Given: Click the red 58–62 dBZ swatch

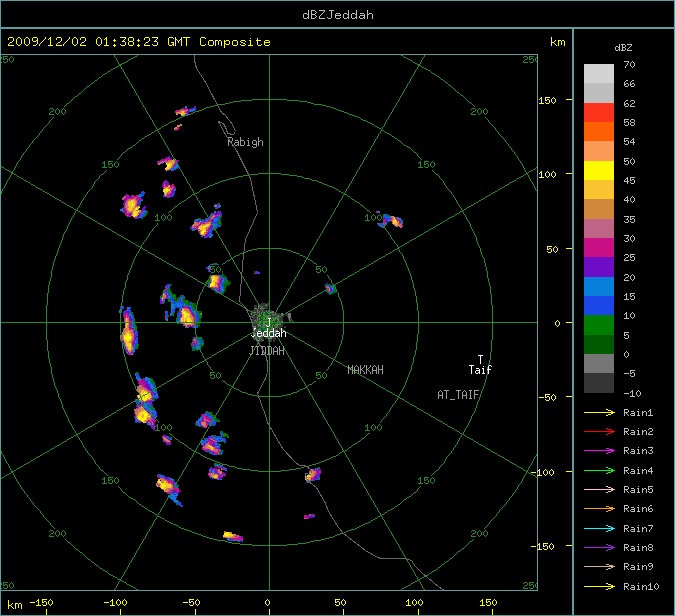Looking at the screenshot, I should click(599, 112).
